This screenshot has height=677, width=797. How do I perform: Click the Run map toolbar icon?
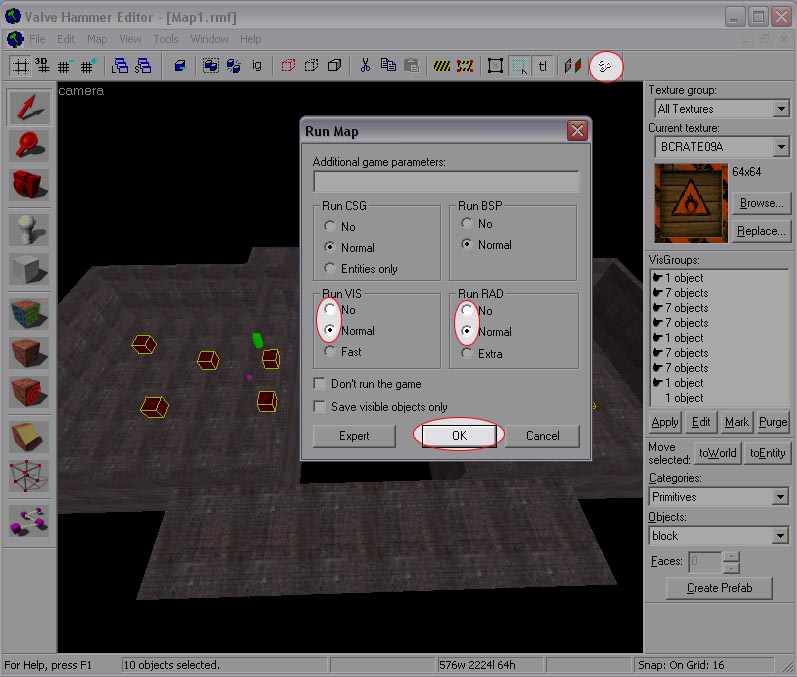605,66
